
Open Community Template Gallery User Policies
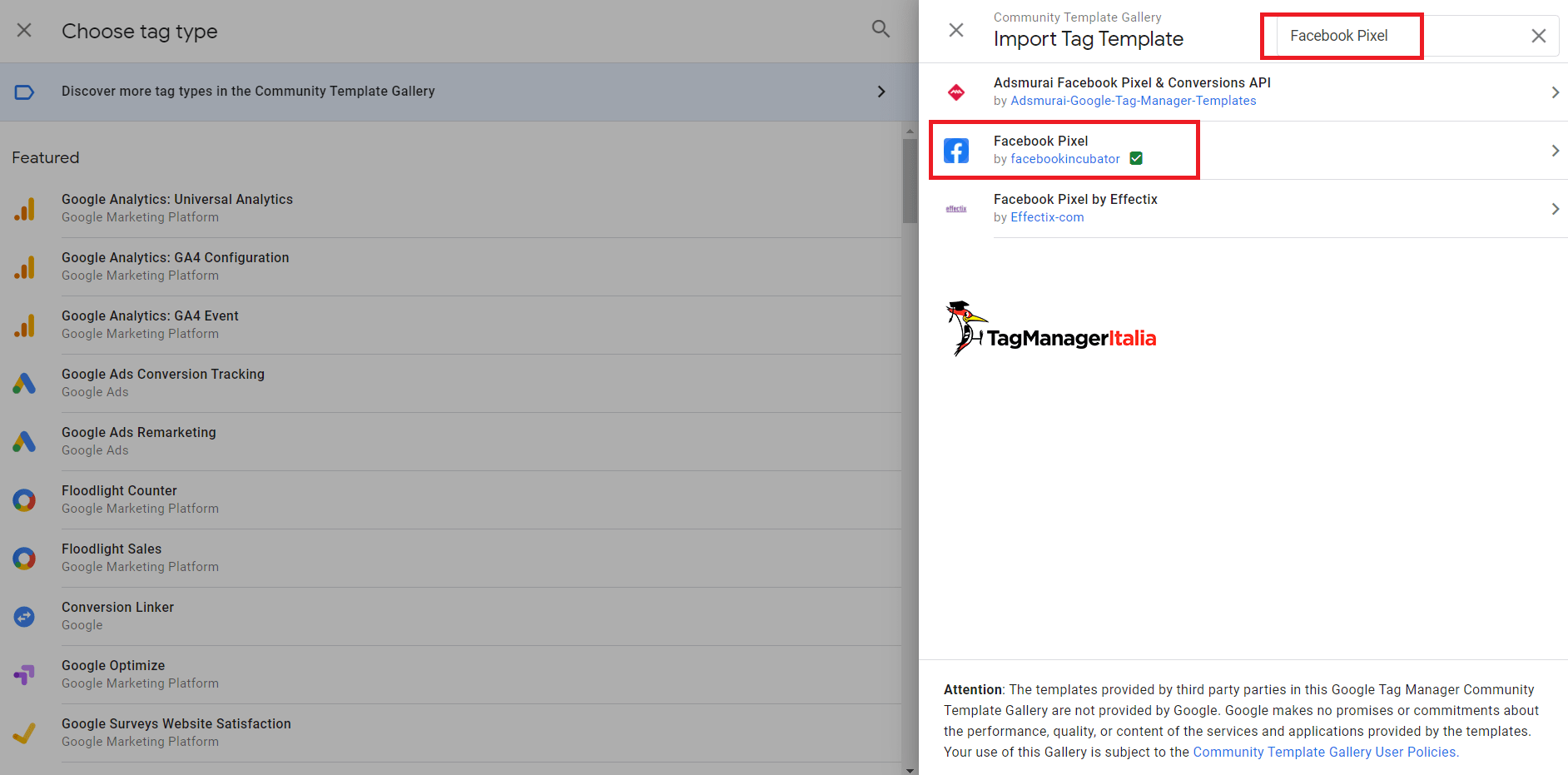pos(1326,752)
